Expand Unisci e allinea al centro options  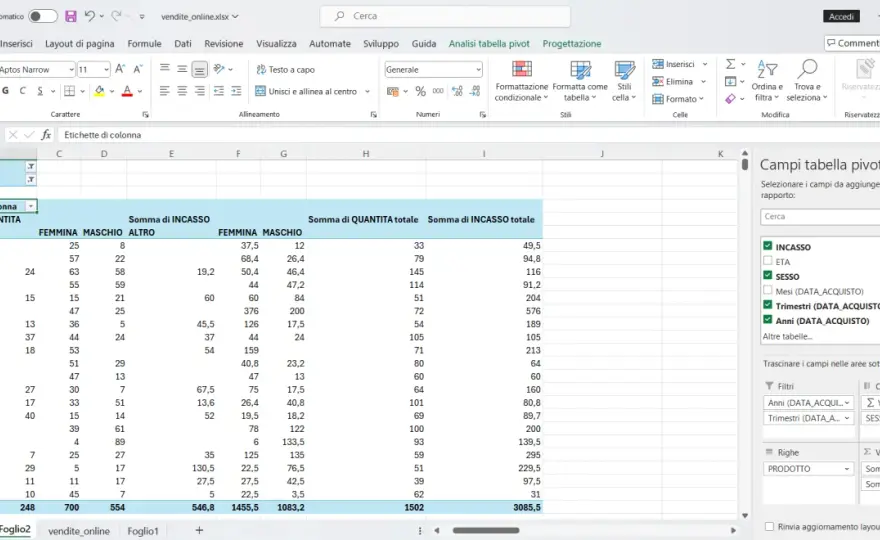coord(368,91)
